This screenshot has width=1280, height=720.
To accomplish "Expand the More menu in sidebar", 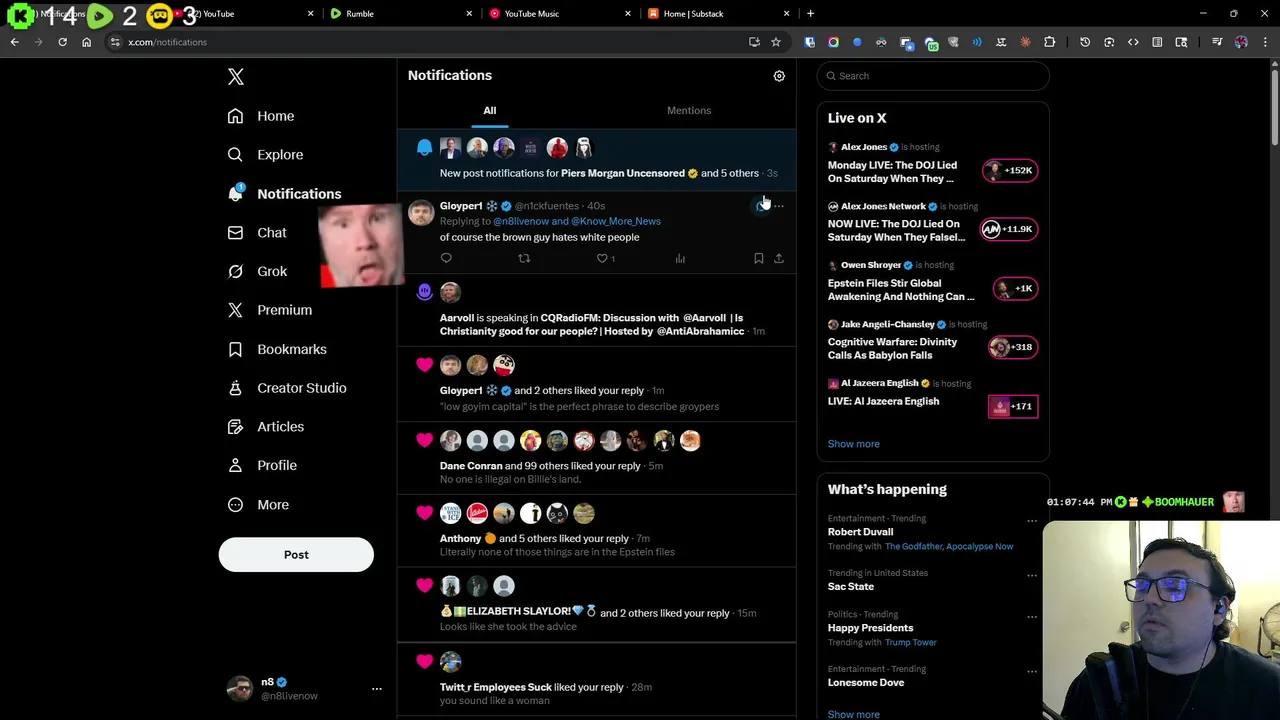I will (x=258, y=505).
